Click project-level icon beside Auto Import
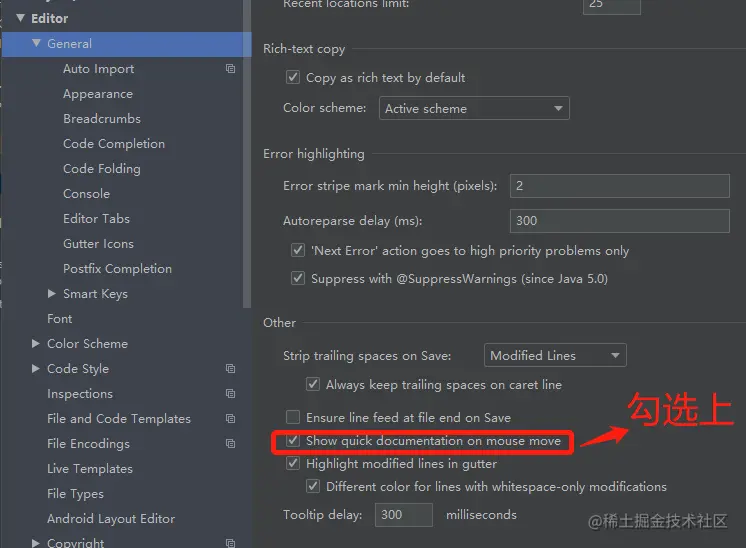 230,68
